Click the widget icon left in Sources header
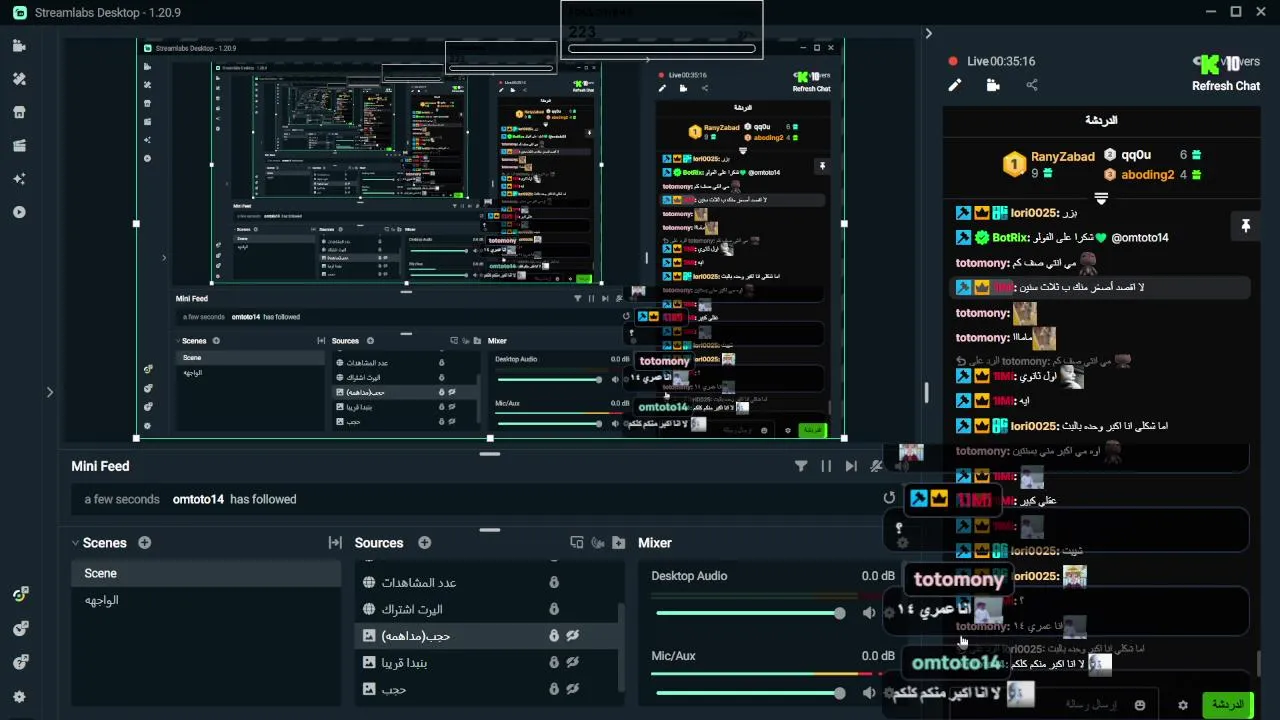The height and width of the screenshot is (720, 1280). click(577, 543)
